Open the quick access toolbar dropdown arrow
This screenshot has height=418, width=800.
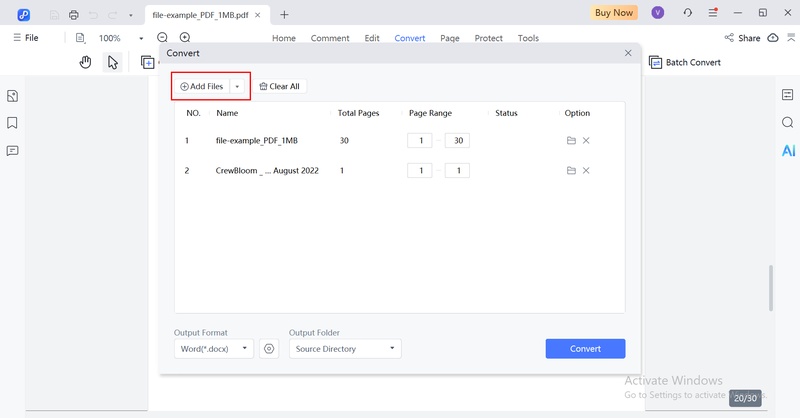point(131,15)
